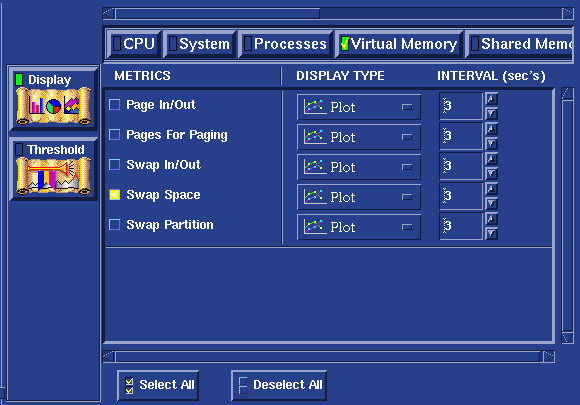Uncheck the Swap Space metric

coord(115,195)
